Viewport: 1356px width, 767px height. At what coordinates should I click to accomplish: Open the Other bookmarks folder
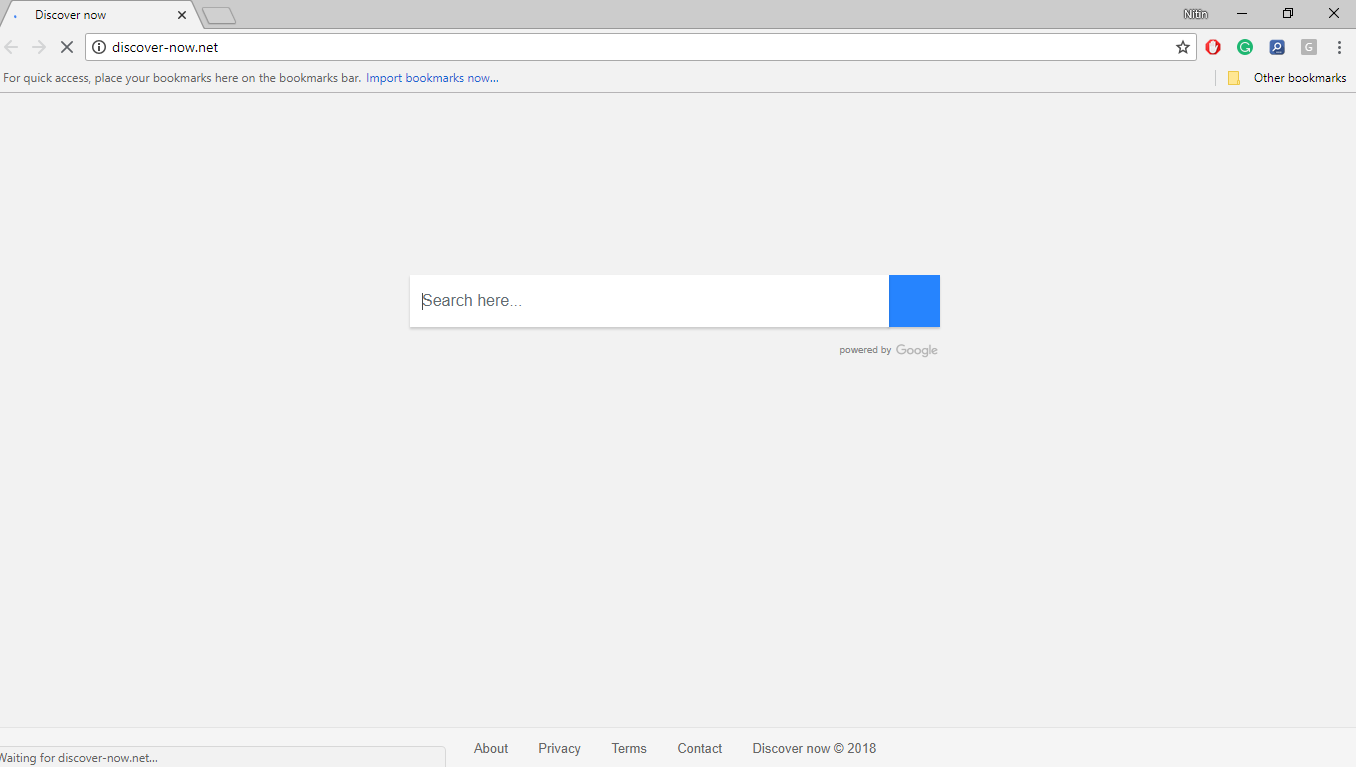1293,77
